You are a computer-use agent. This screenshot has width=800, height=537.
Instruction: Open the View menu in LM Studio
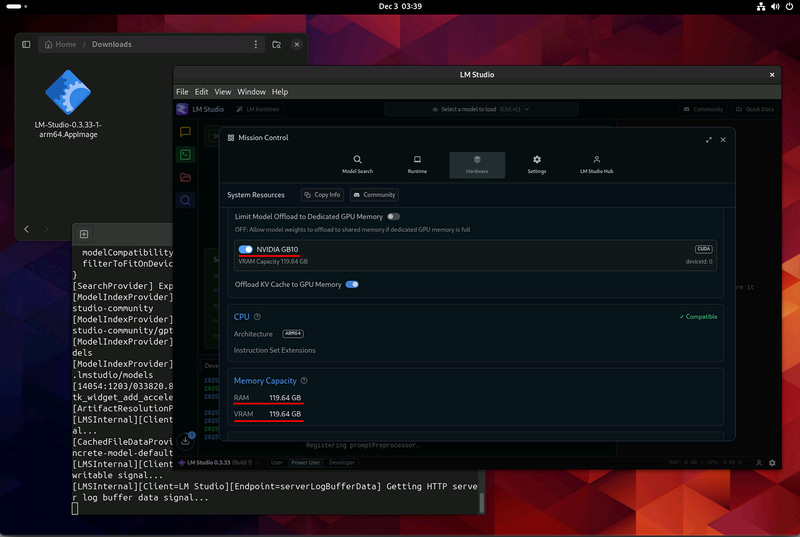tap(222, 92)
